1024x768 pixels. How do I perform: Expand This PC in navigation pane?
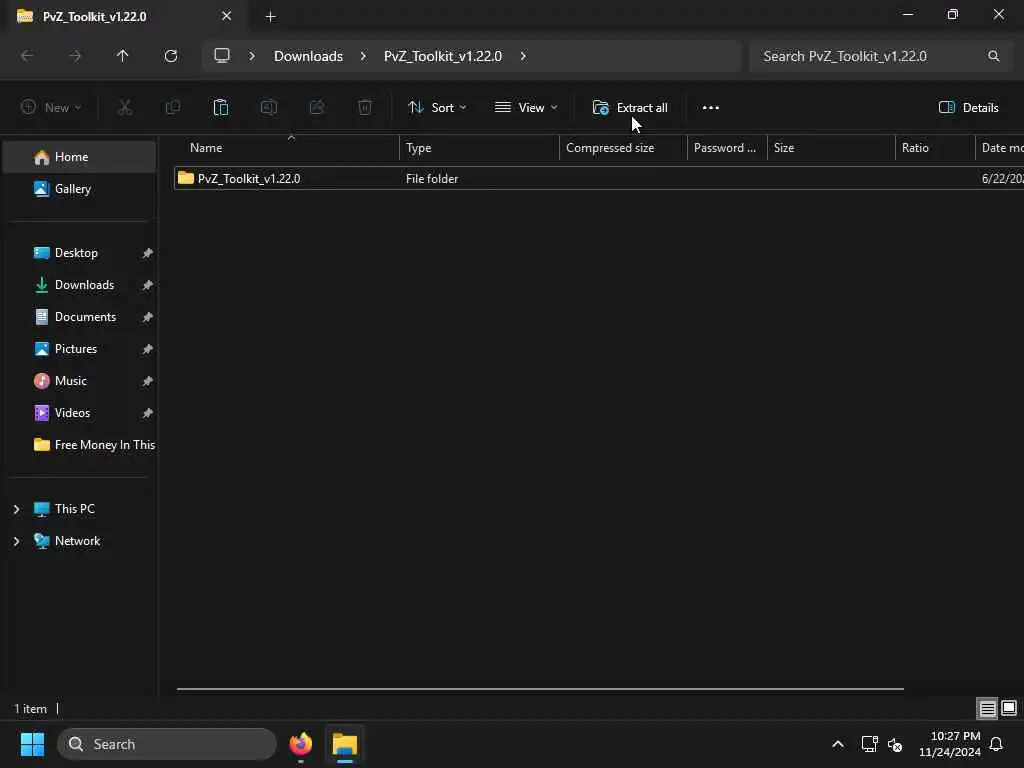(x=16, y=509)
